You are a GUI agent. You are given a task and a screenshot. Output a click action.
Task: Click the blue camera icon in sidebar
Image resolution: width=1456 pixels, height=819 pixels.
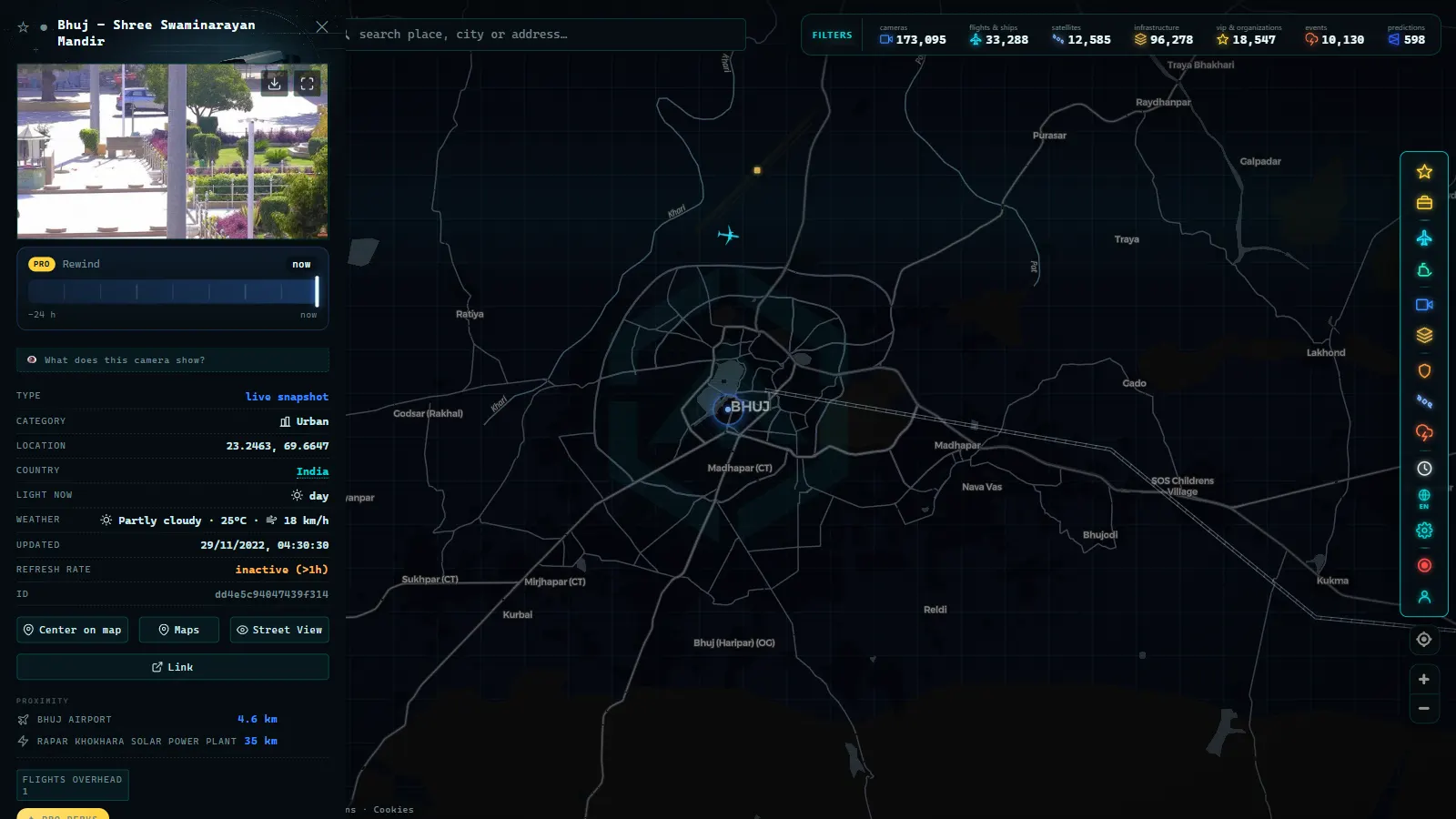(1424, 305)
